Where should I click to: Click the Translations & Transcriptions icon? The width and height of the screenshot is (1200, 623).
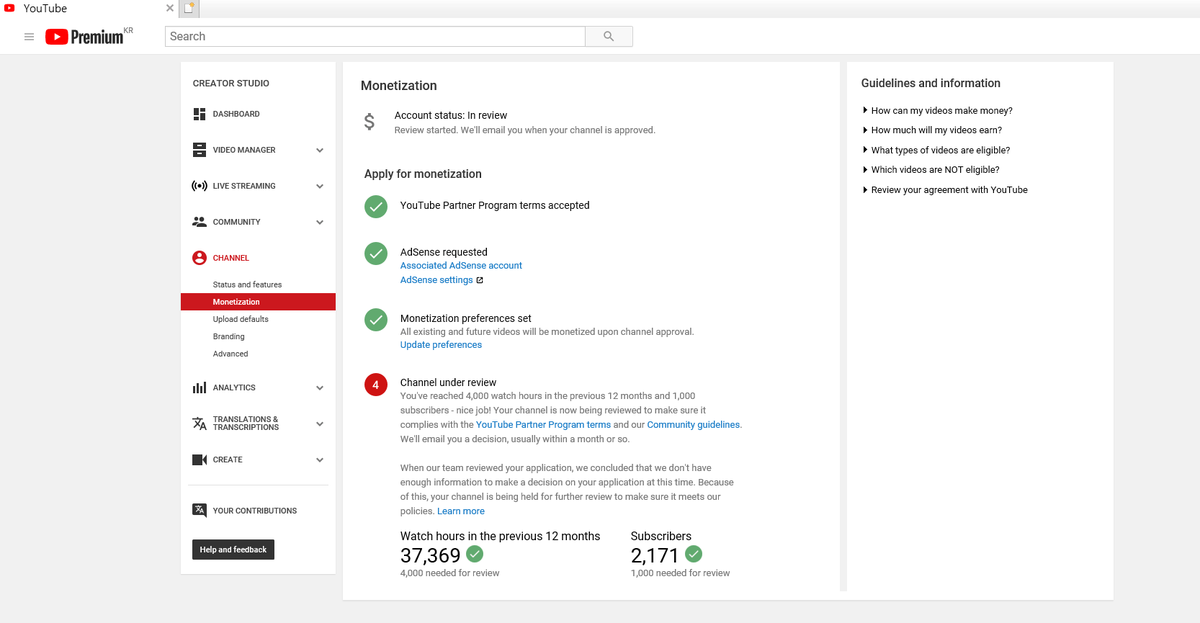point(199,424)
